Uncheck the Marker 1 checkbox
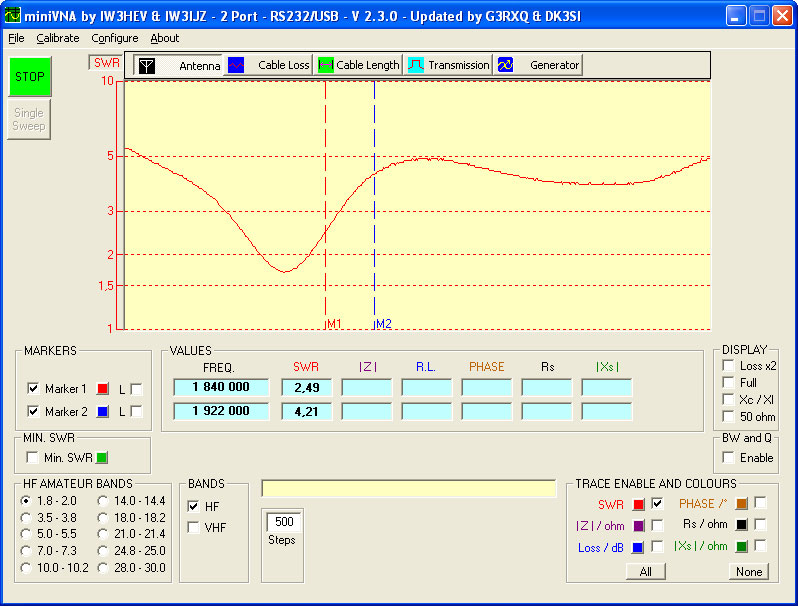Image resolution: width=798 pixels, height=606 pixels. pyautogui.click(x=33, y=388)
